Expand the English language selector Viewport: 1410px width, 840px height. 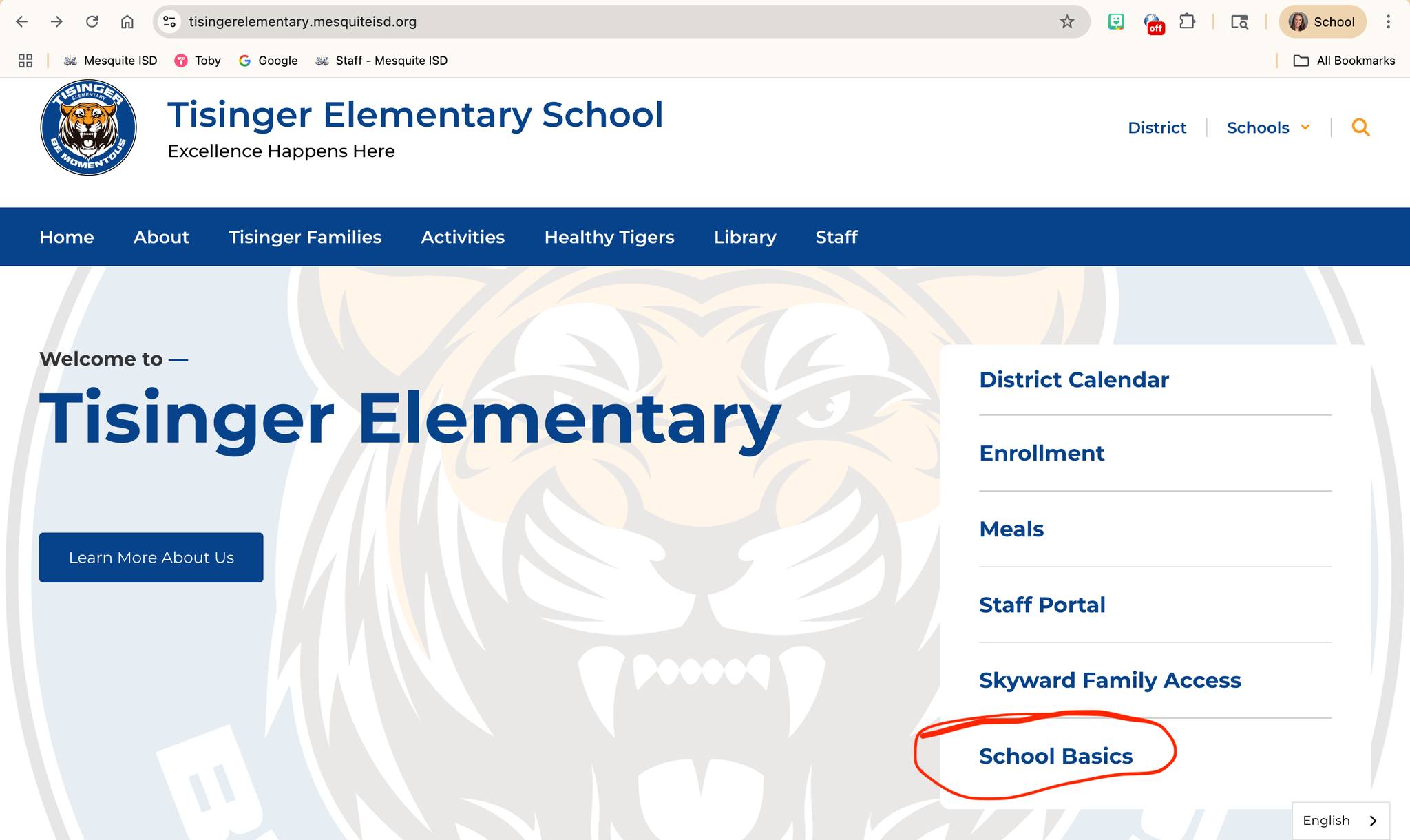(x=1340, y=821)
